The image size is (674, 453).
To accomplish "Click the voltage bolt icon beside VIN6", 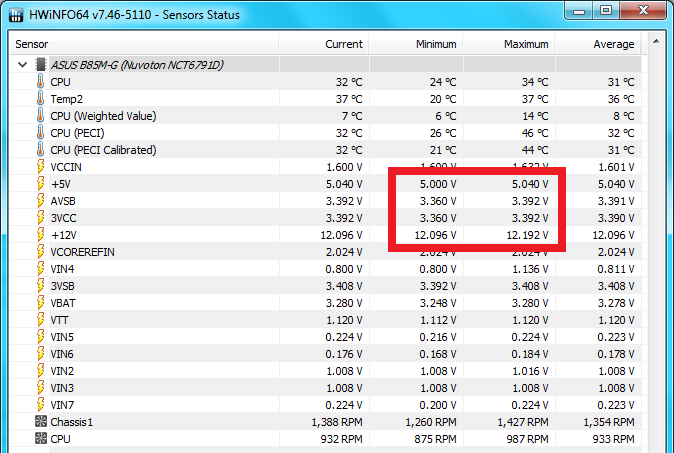I will (40, 354).
